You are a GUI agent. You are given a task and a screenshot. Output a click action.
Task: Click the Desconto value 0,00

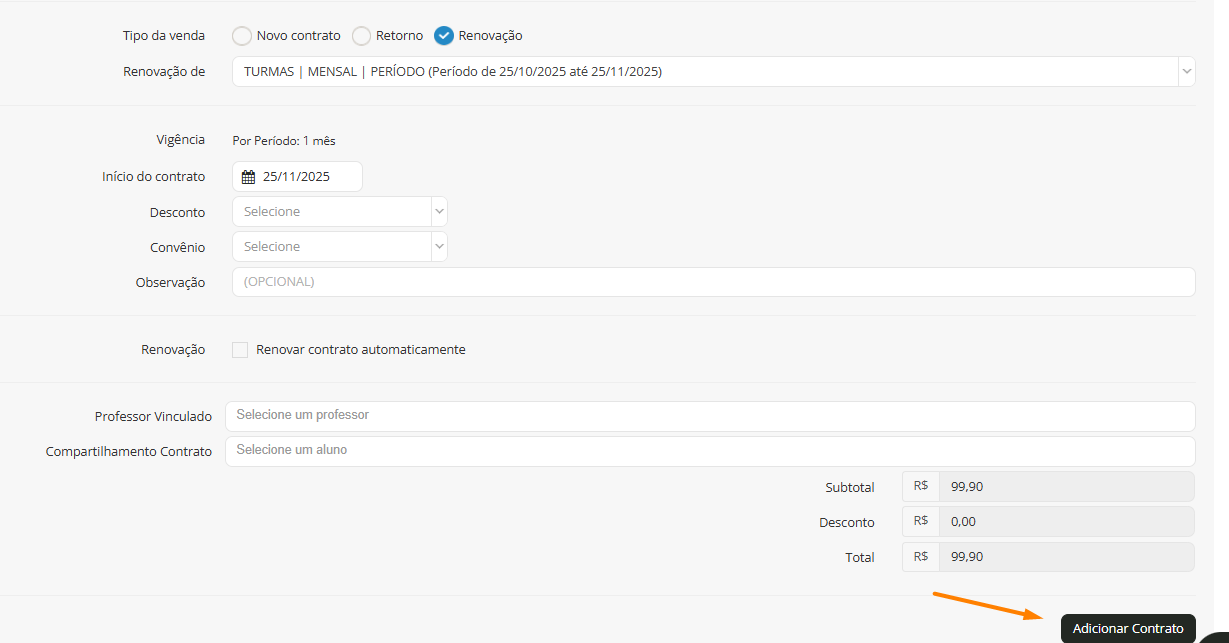[1066, 522]
